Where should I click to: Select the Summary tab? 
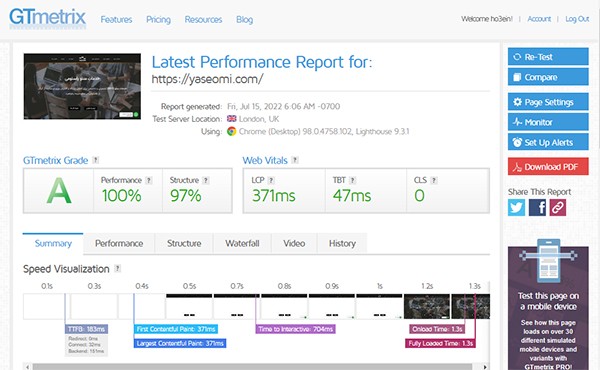53,243
